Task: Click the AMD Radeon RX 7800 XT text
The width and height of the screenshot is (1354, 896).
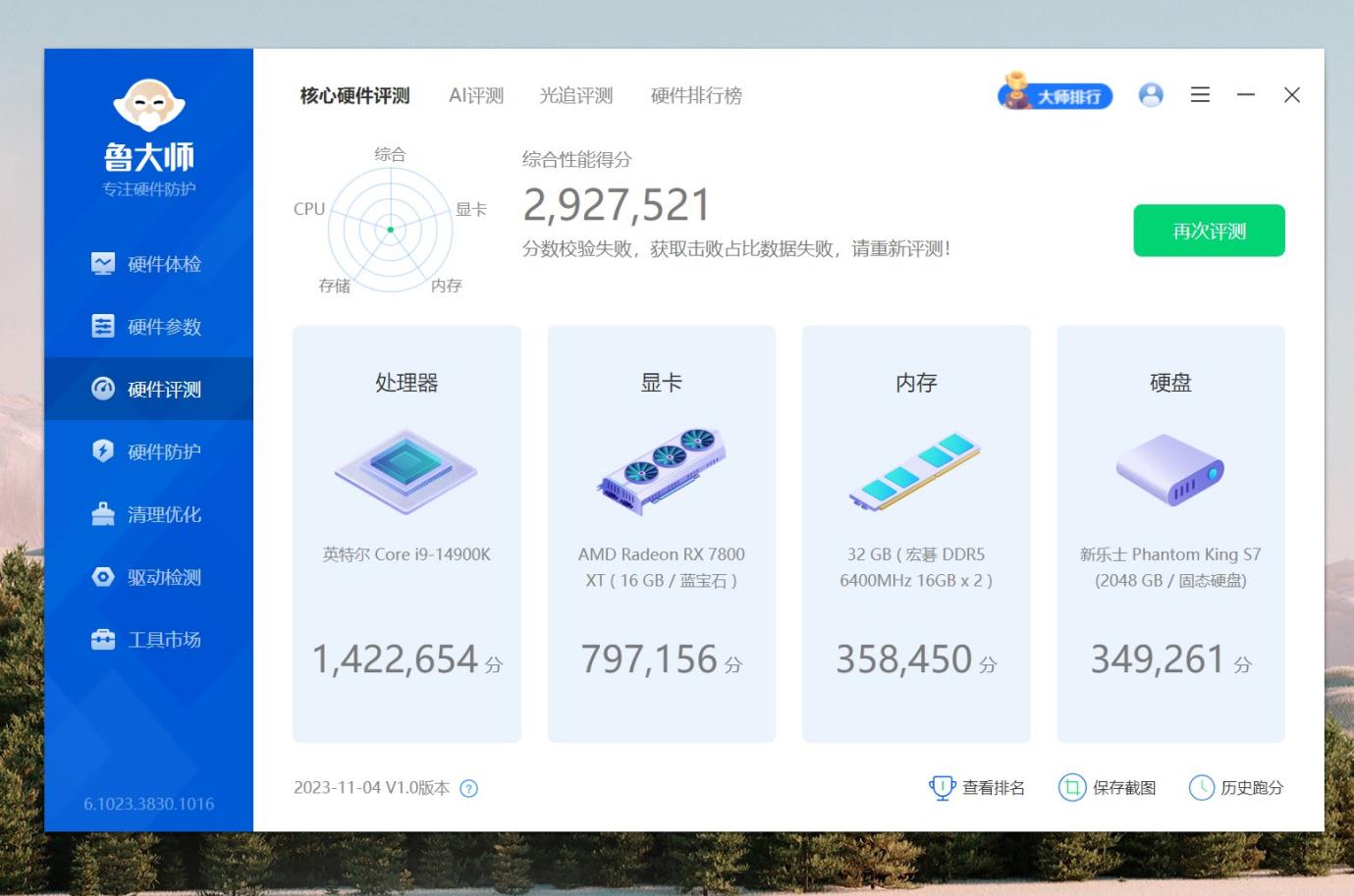Action: click(662, 567)
